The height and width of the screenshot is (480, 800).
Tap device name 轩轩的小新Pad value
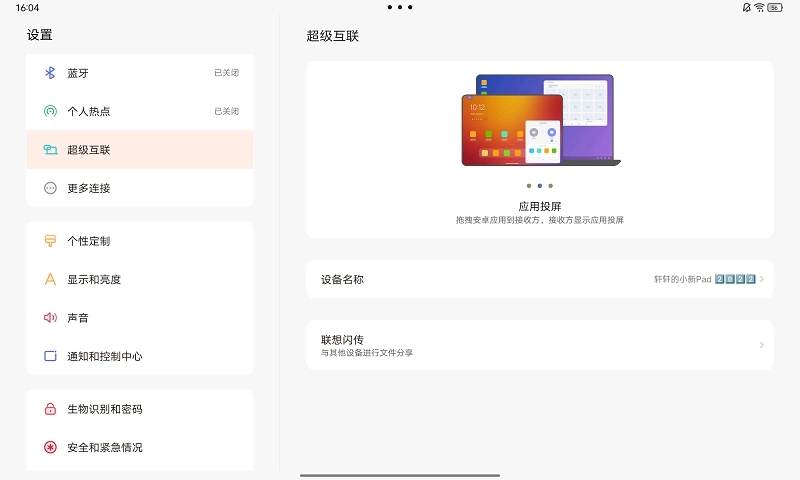click(x=704, y=280)
